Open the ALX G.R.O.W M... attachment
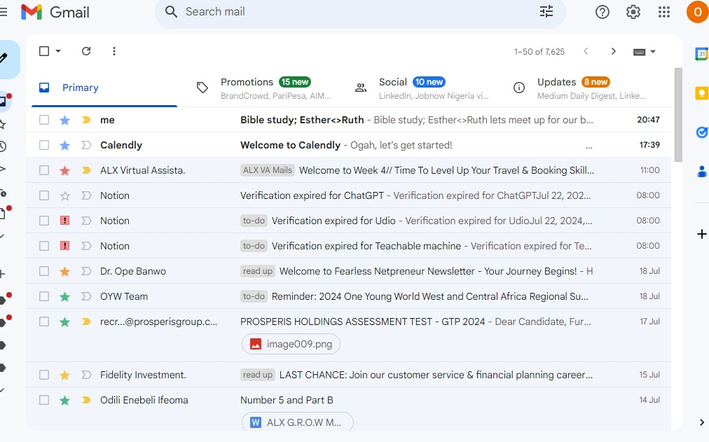The width and height of the screenshot is (709, 442). click(298, 423)
